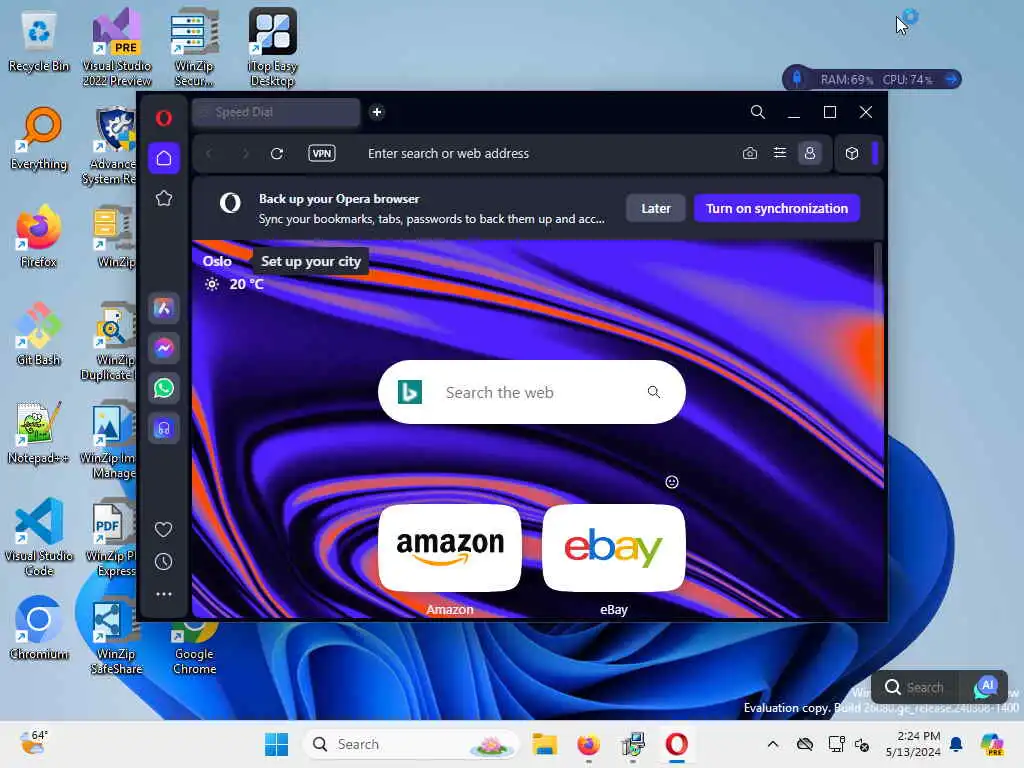Viewport: 1024px width, 768px height.
Task: Click Set up your city tooltip
Action: tap(311, 261)
